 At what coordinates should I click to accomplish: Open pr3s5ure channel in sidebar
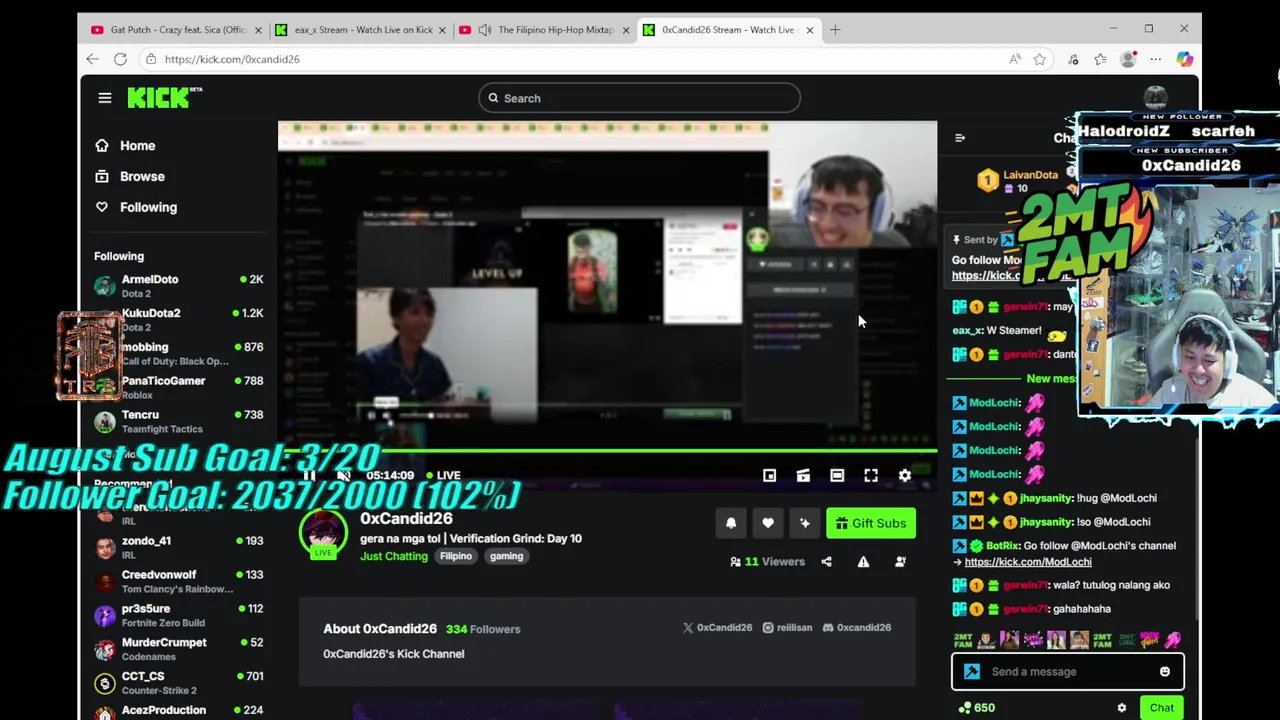click(179, 615)
